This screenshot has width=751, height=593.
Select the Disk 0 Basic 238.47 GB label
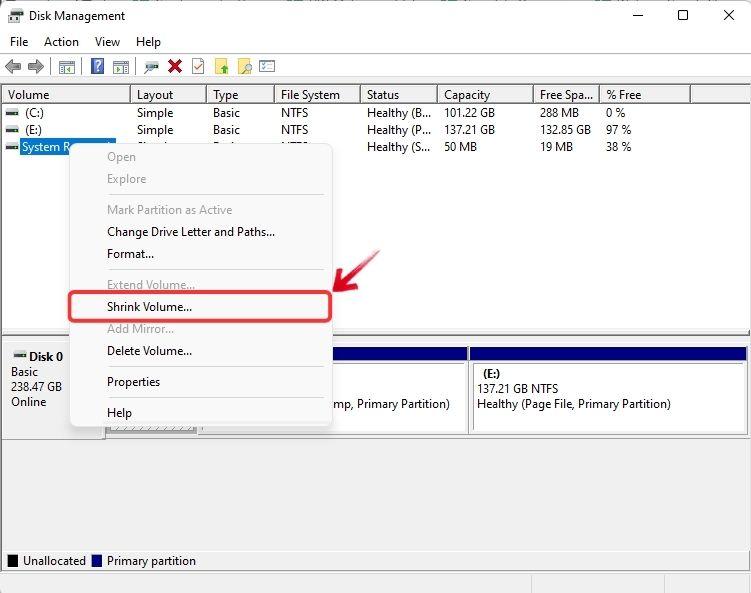click(x=37, y=379)
